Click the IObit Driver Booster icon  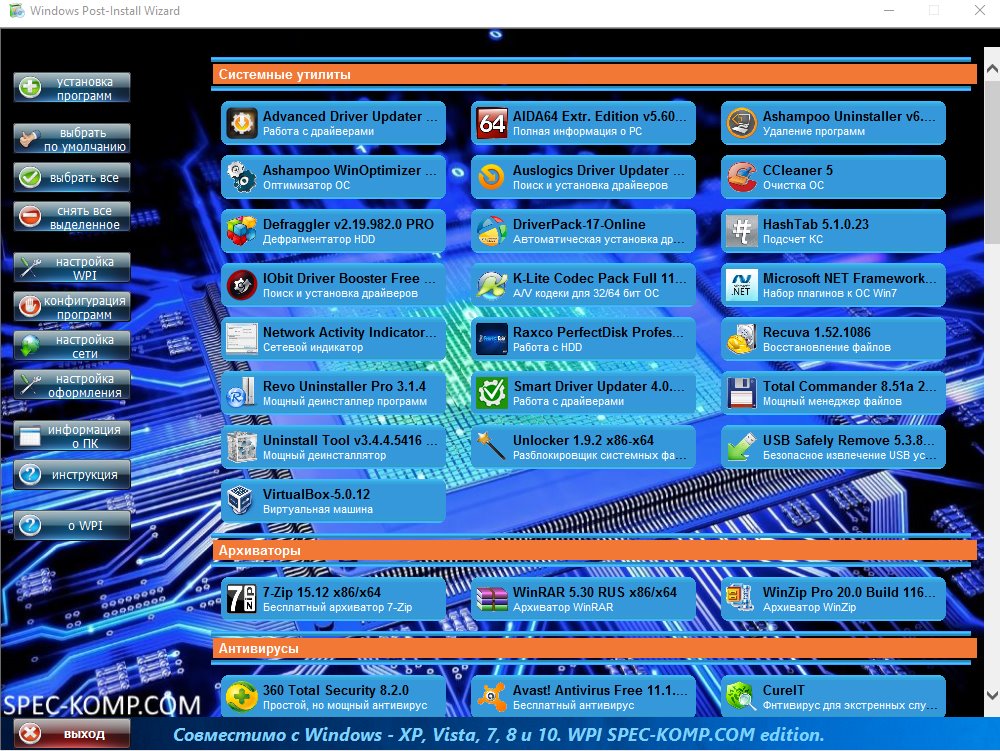[x=242, y=285]
